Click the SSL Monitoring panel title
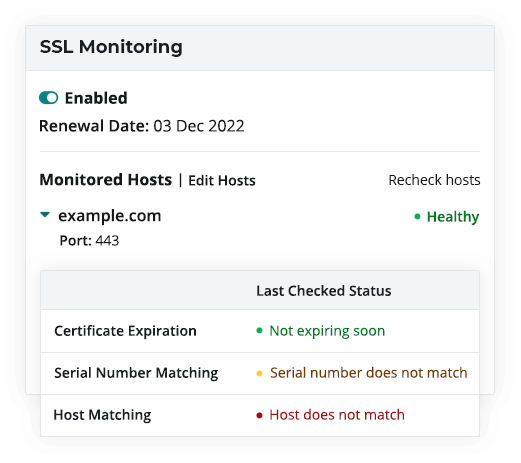This screenshot has width=521, height=463. pos(111,47)
